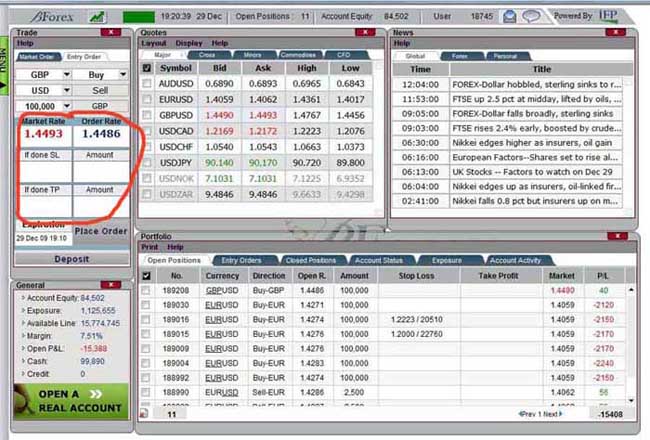Image resolution: width=650 pixels, height=440 pixels.
Task: Open the Account Status tab
Action: 379,260
